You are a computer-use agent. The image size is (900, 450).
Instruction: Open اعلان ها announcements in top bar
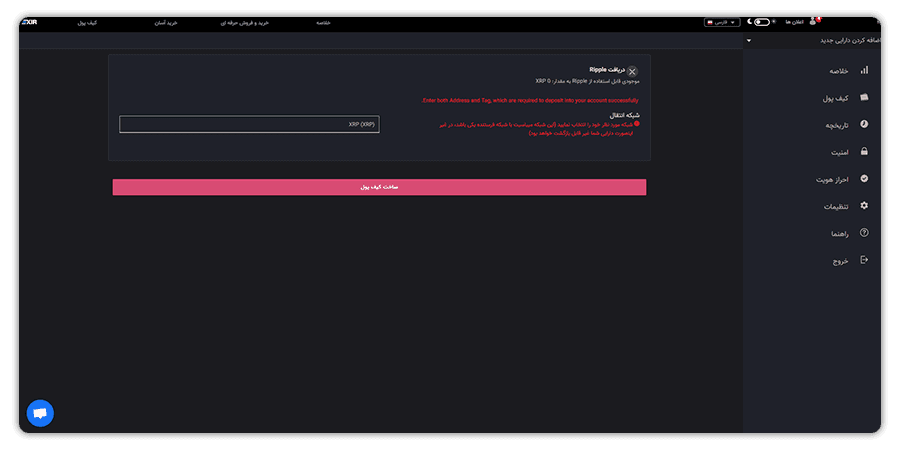794,22
